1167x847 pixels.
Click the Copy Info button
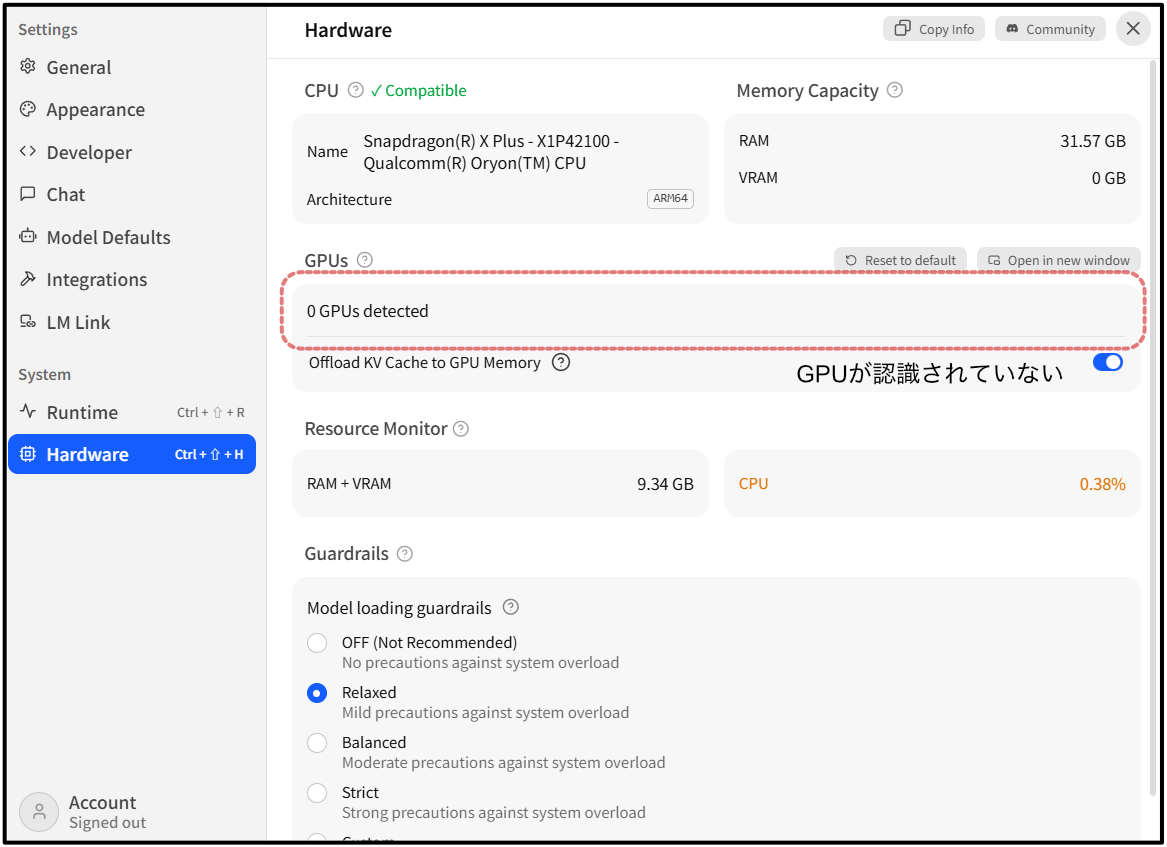[x=934, y=29]
